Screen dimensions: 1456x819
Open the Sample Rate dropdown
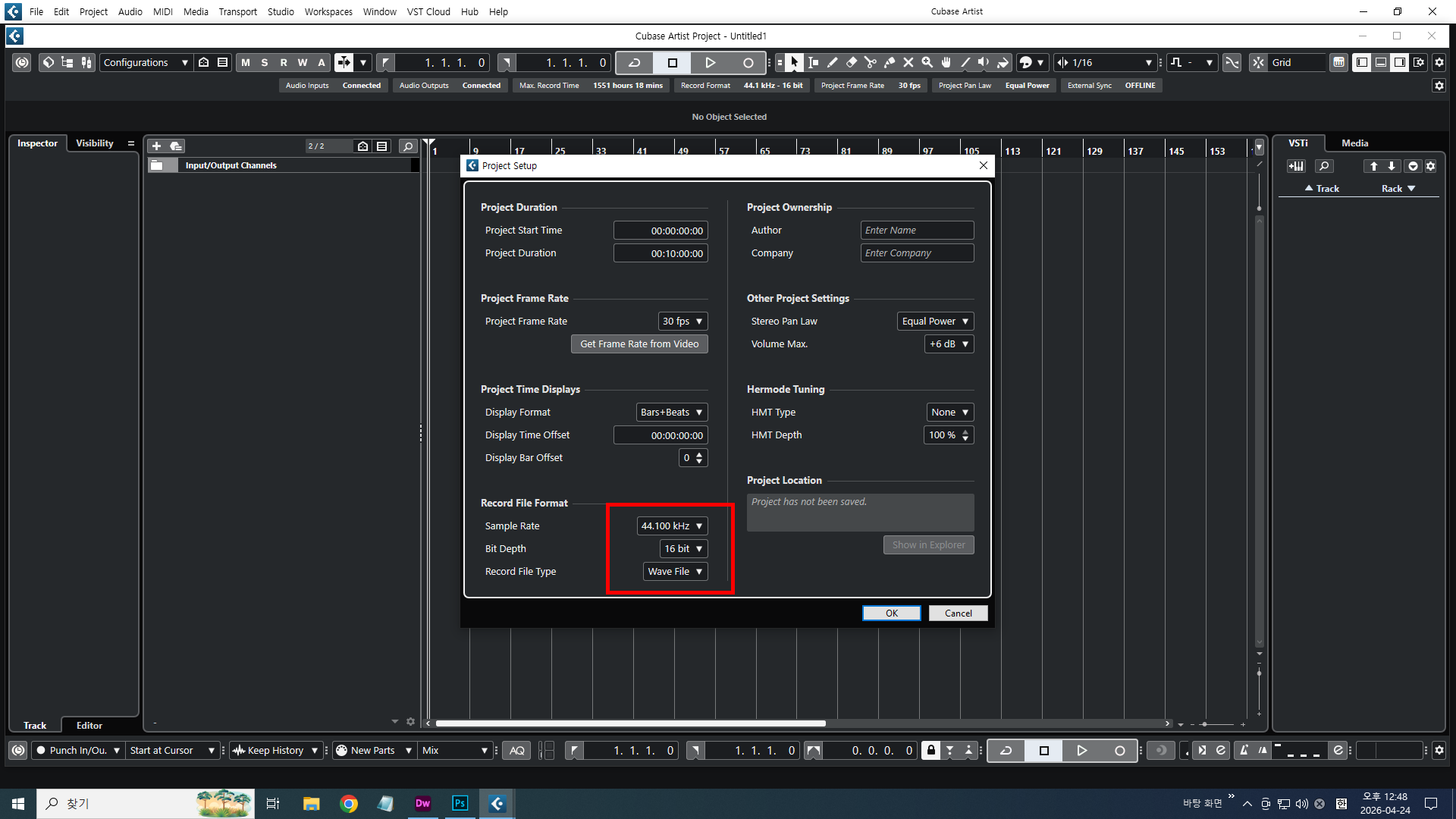point(673,526)
